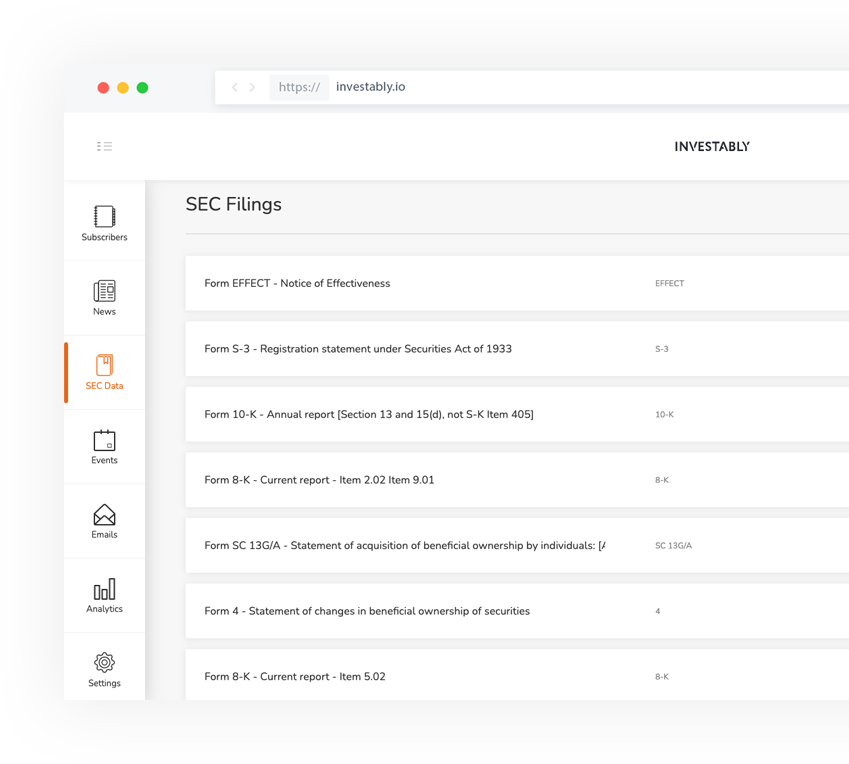
Task: Click the browser forward arrow
Action: coord(252,88)
